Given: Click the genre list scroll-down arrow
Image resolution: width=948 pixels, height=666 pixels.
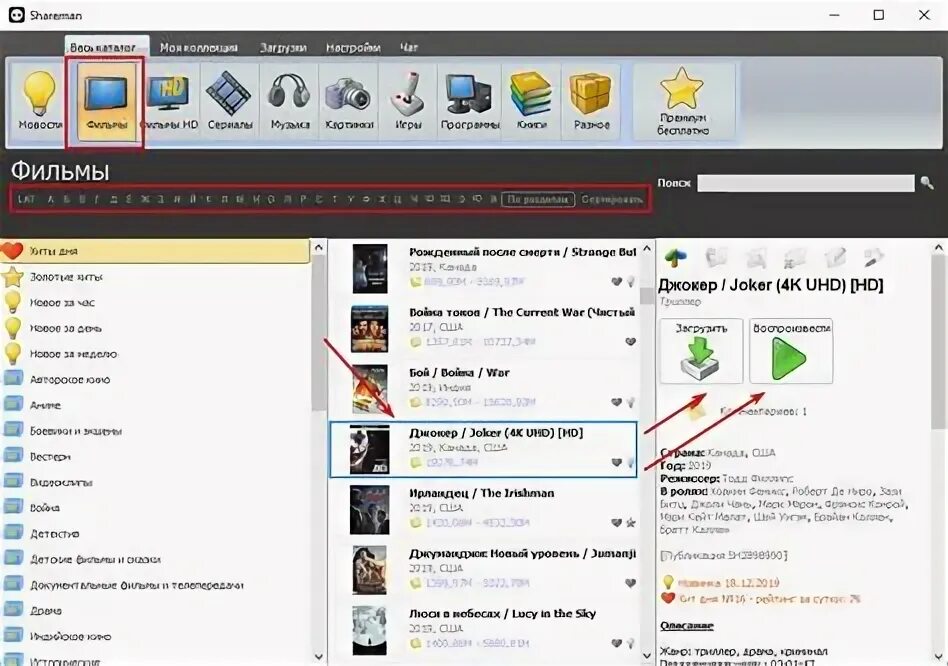Looking at the screenshot, I should coord(319,656).
